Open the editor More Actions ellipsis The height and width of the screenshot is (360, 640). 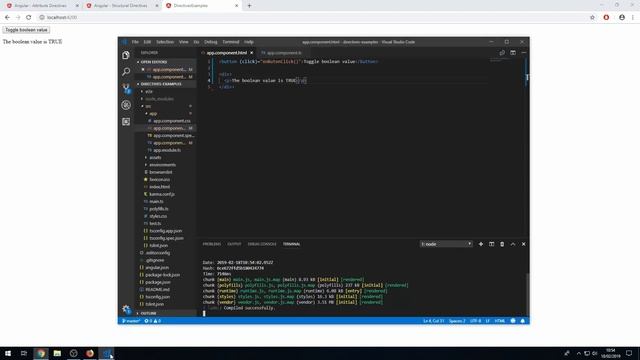pyautogui.click(x=524, y=53)
